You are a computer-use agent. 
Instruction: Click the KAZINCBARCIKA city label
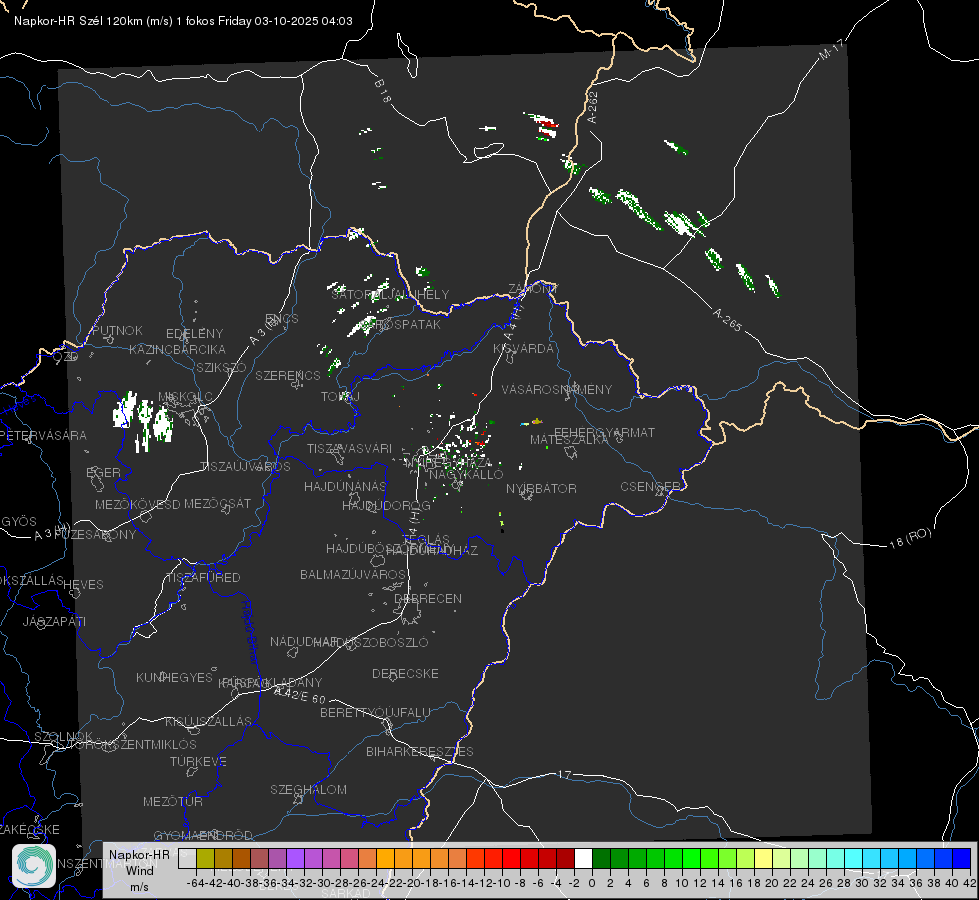point(177,349)
